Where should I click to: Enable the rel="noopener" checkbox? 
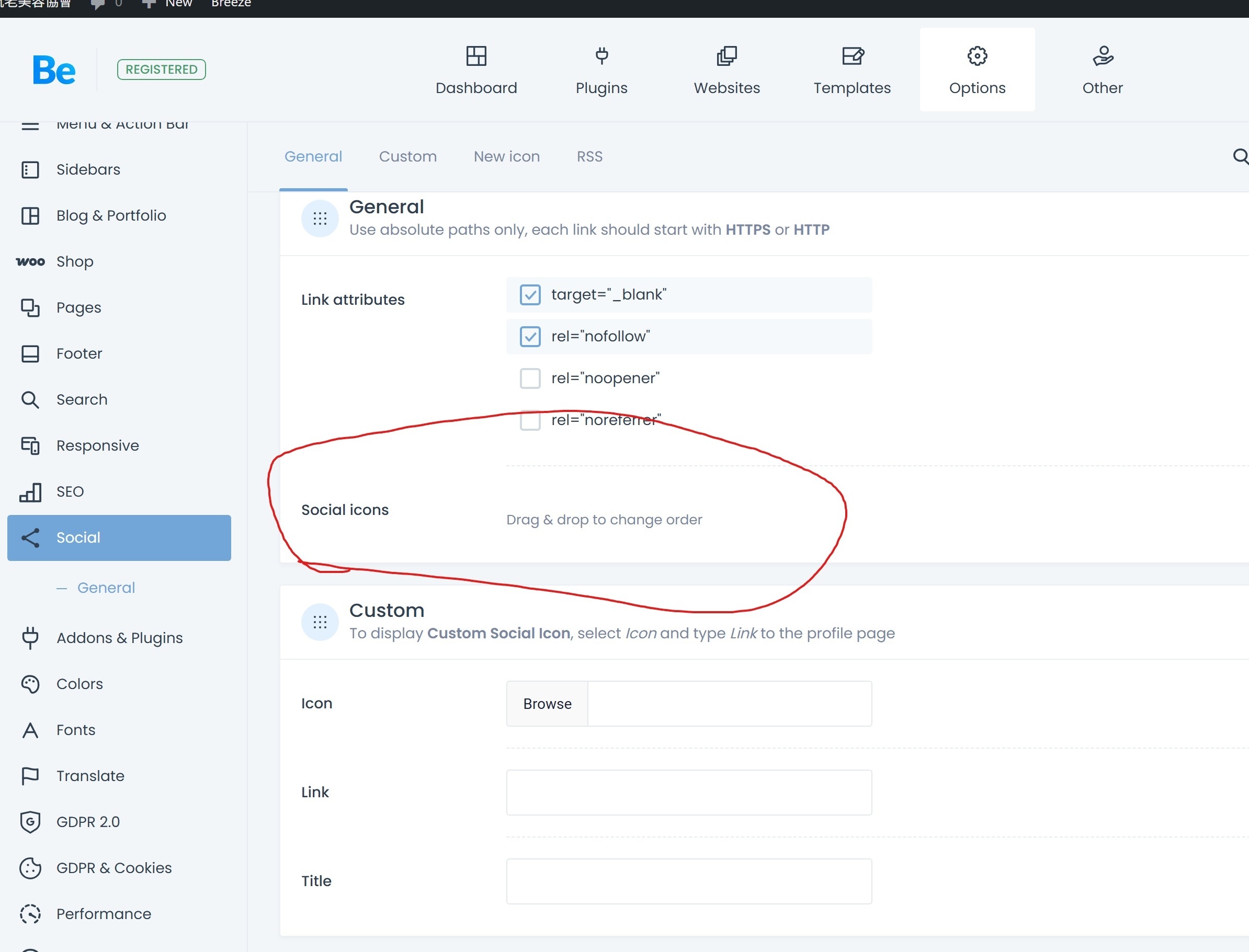[x=530, y=378]
